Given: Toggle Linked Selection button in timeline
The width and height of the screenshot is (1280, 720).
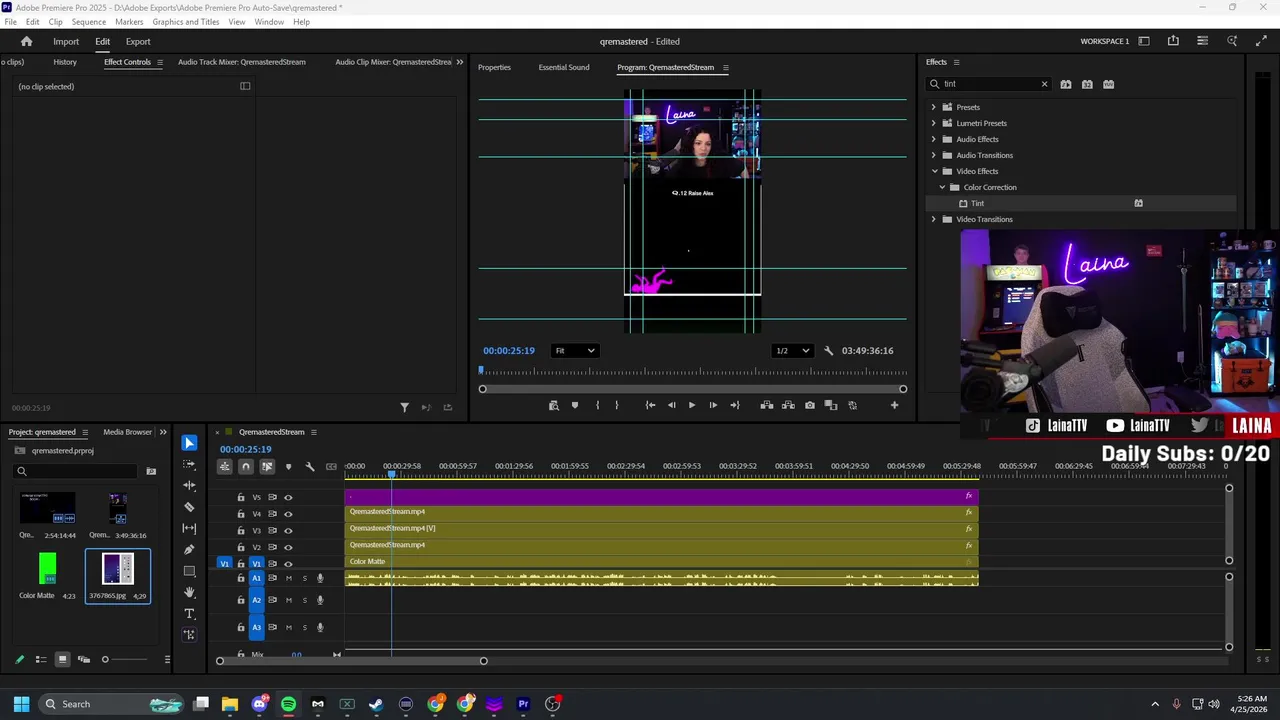Looking at the screenshot, I should 267,466.
